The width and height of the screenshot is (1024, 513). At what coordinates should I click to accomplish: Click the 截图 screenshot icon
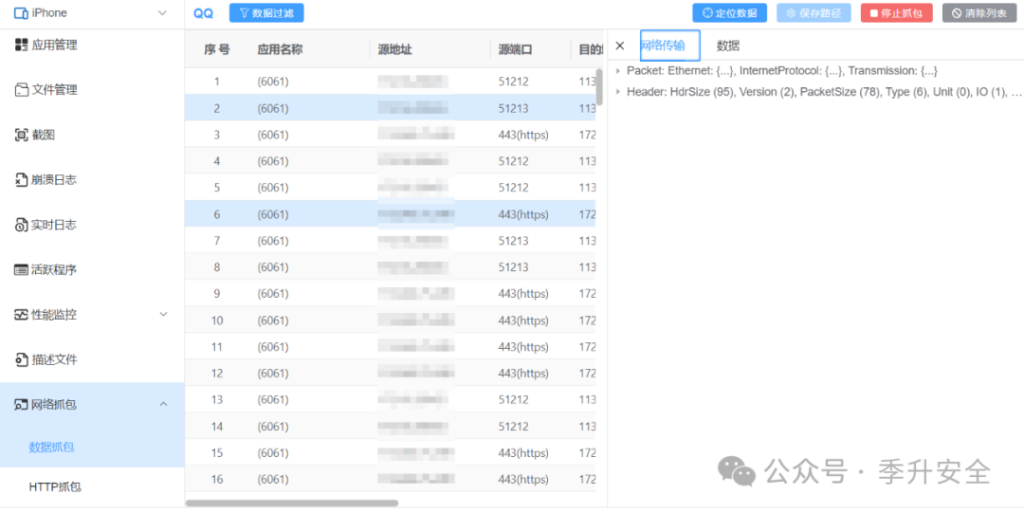pyautogui.click(x=21, y=135)
